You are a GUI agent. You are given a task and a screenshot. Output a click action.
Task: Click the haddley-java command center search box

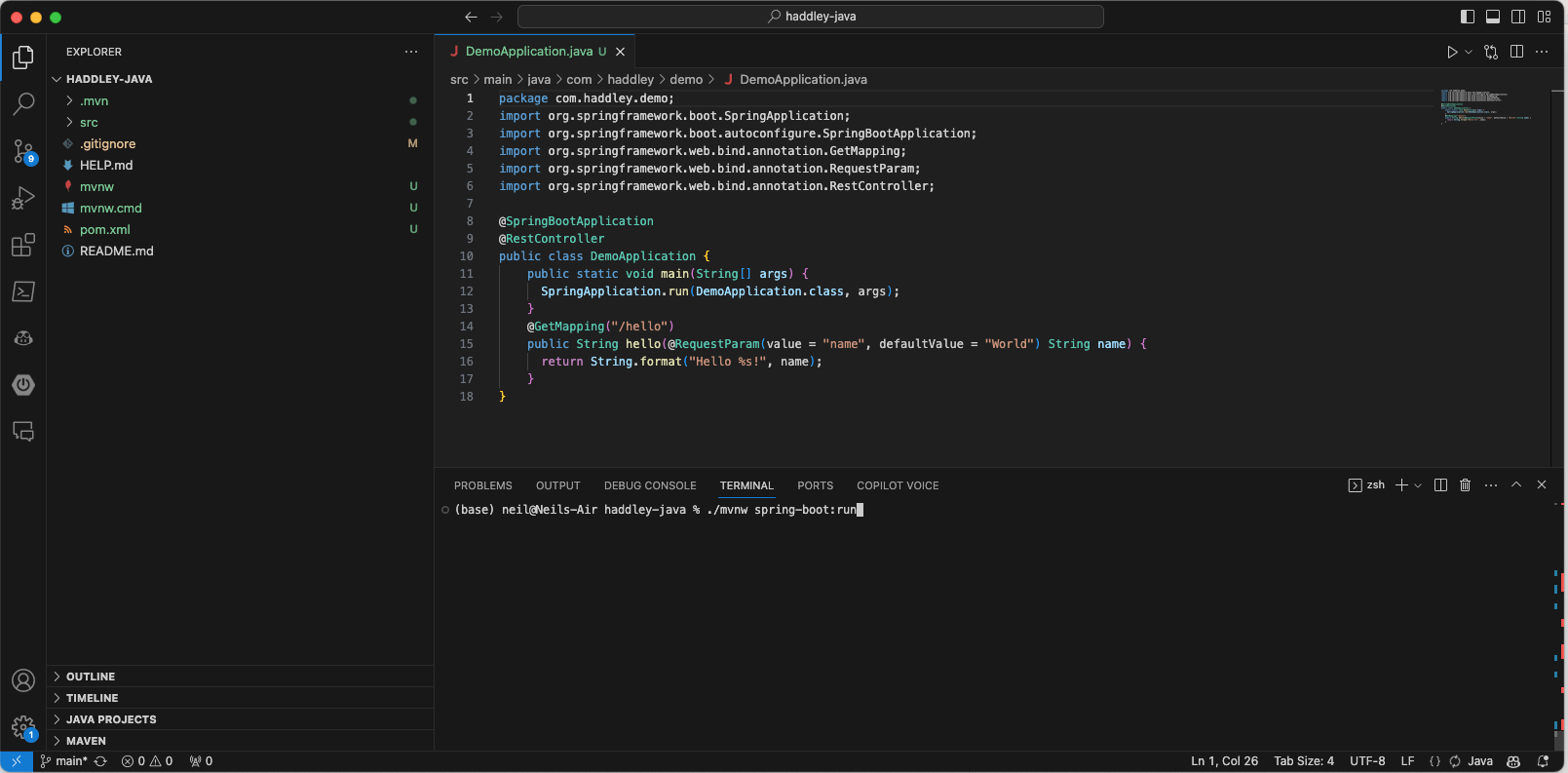click(810, 17)
